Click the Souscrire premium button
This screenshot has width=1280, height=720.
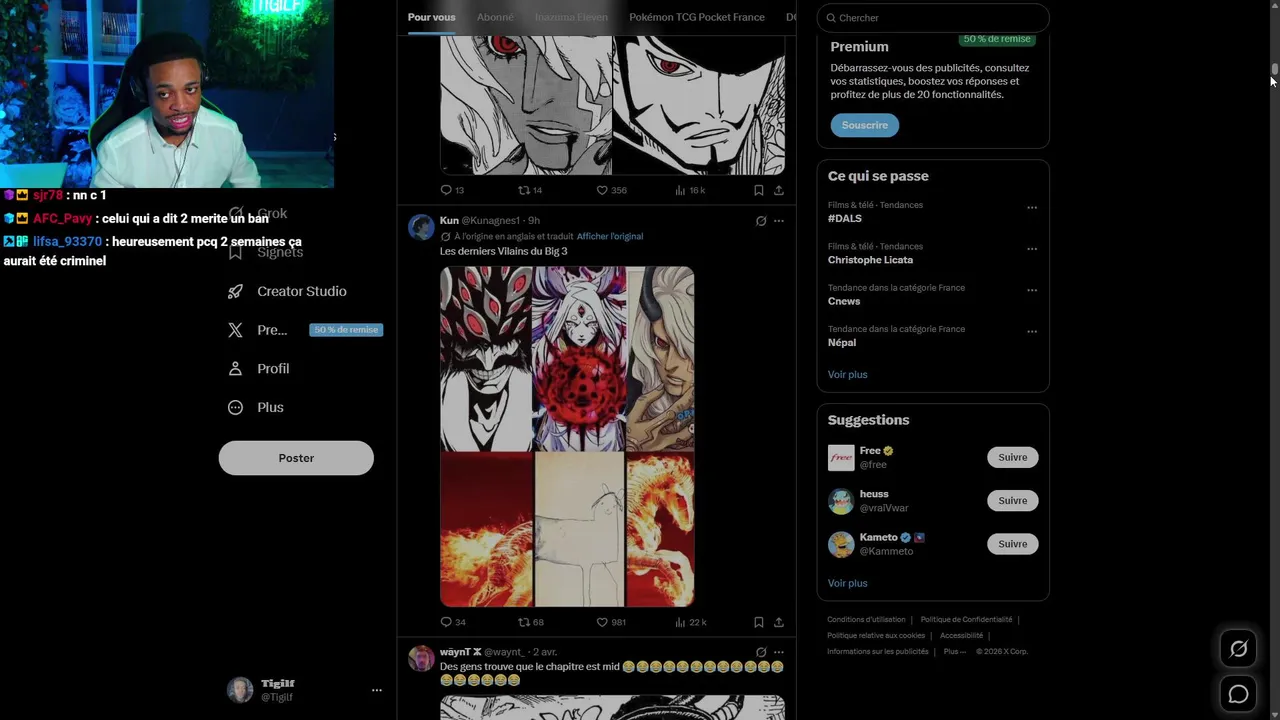[x=865, y=125]
